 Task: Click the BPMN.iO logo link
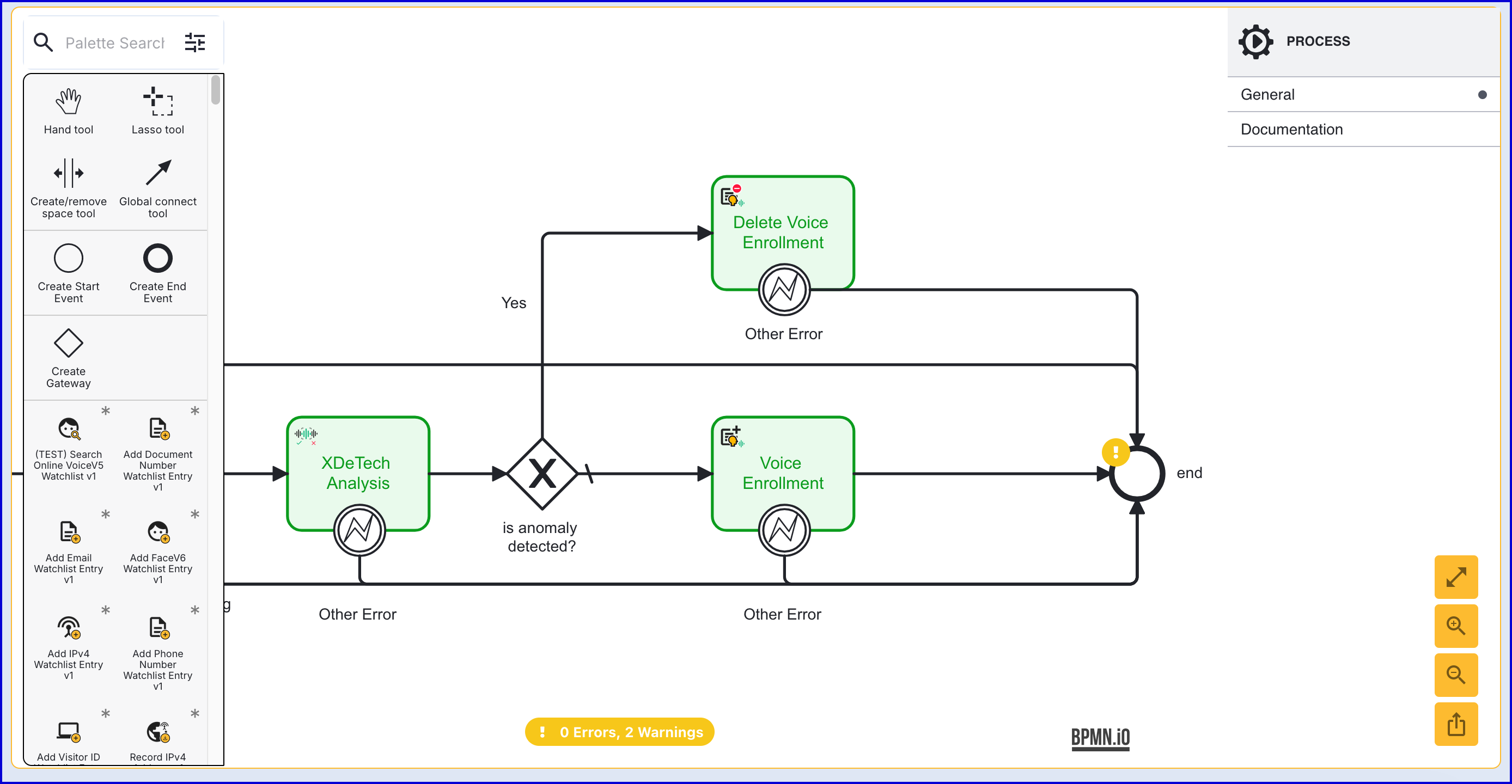click(1100, 737)
